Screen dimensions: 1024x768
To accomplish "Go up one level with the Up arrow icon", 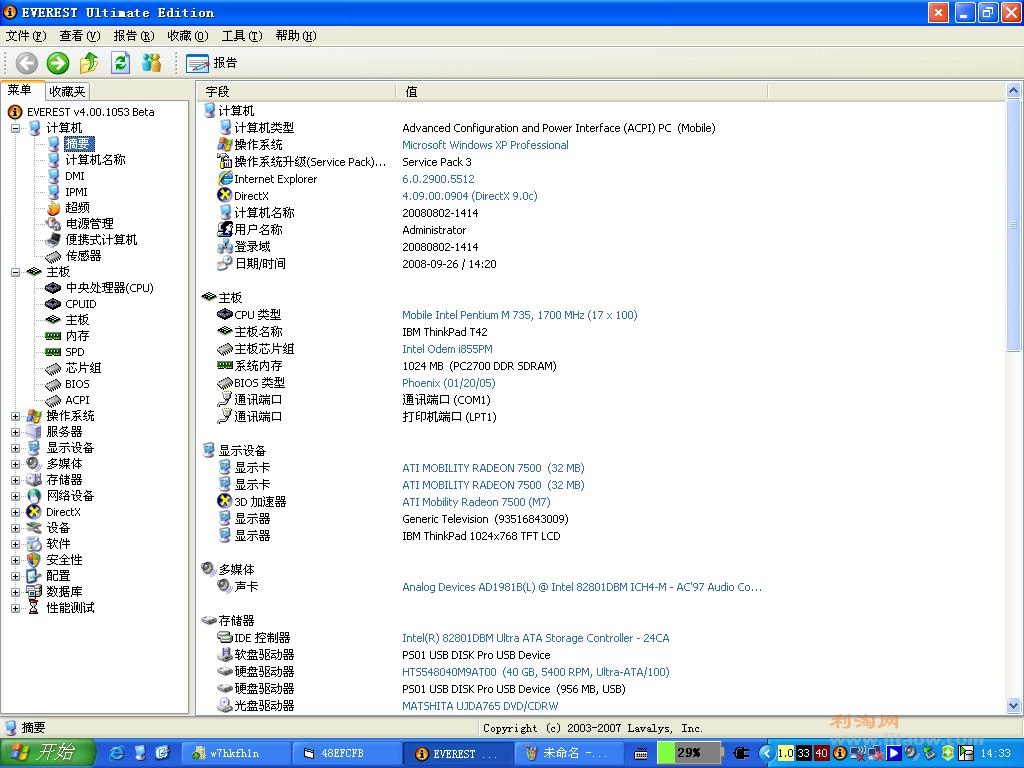I will (x=89, y=63).
